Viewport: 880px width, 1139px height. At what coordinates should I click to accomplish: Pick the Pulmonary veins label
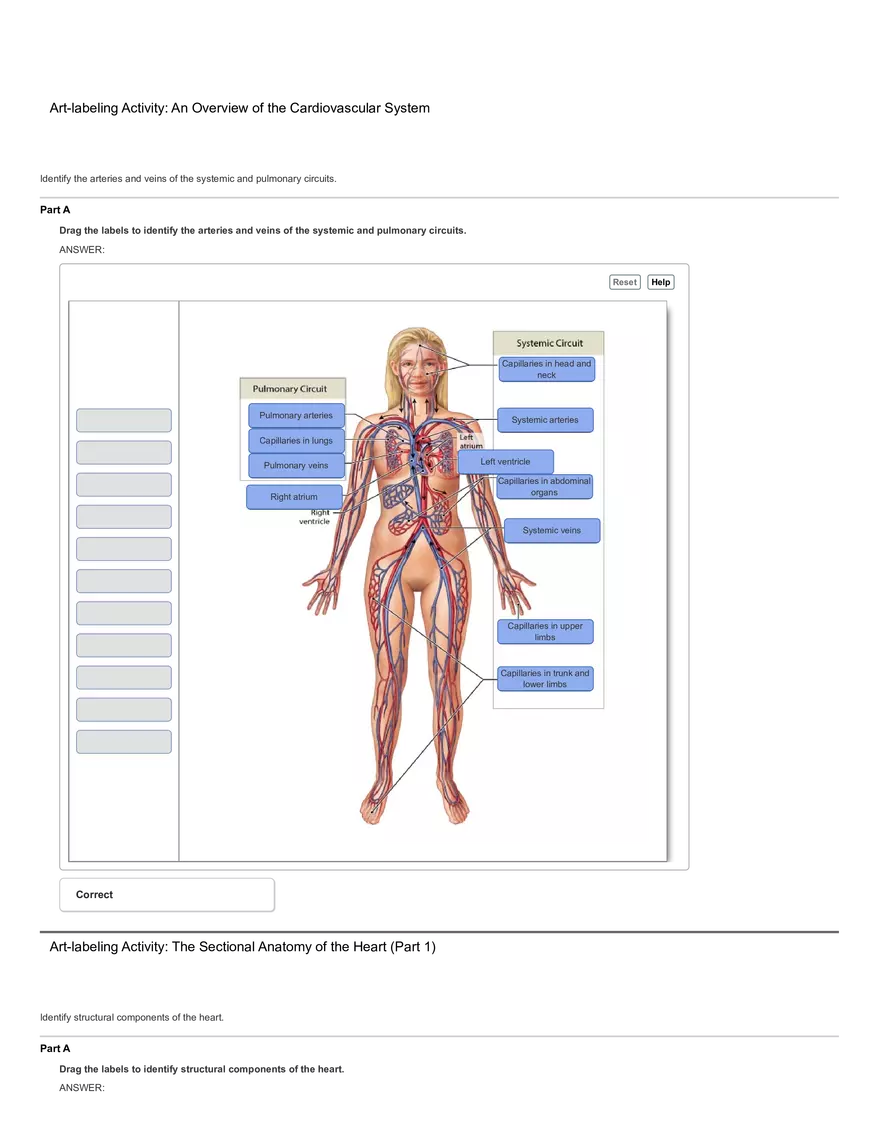(x=296, y=466)
